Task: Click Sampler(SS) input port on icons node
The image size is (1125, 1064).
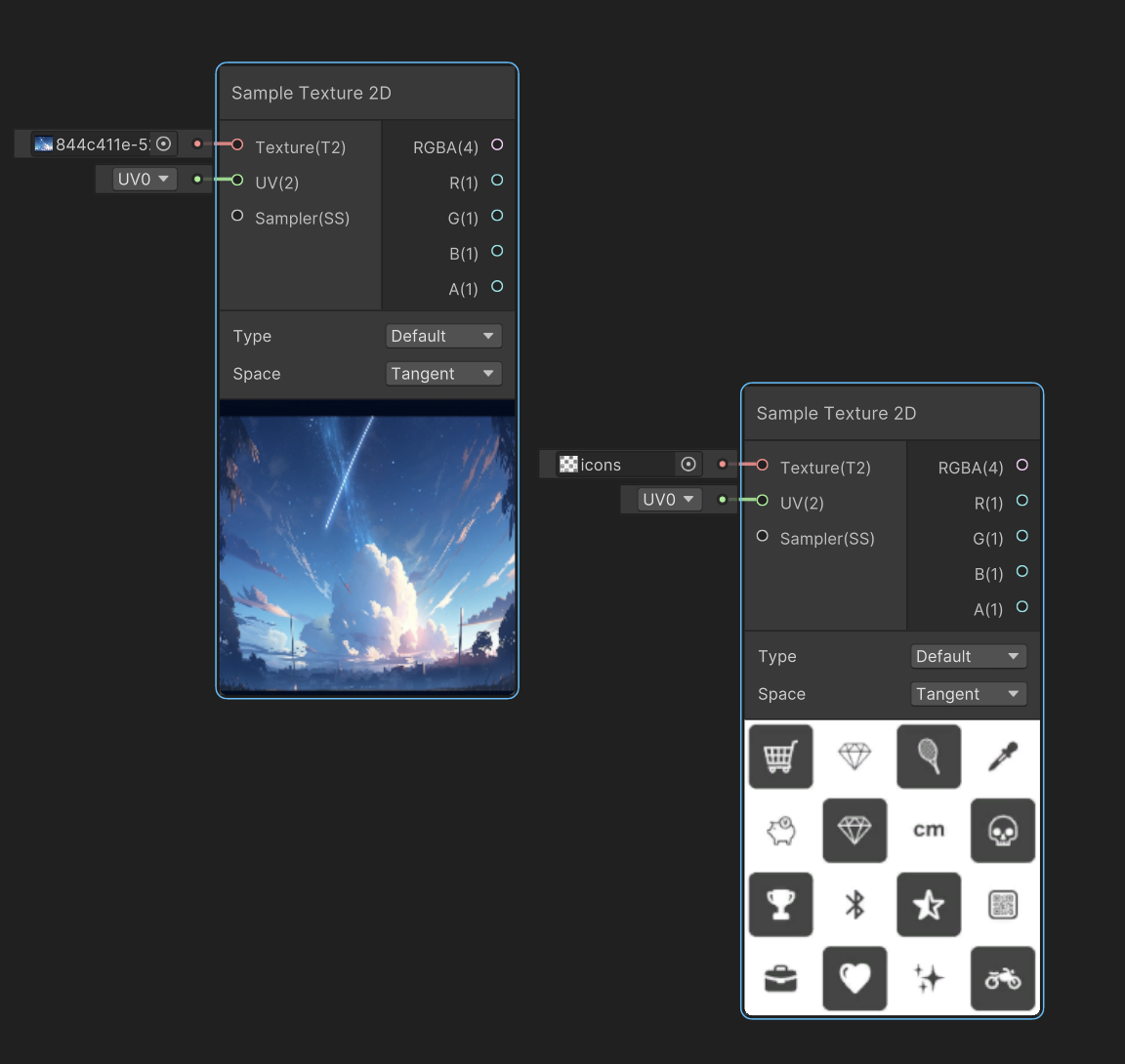Action: tap(763, 536)
